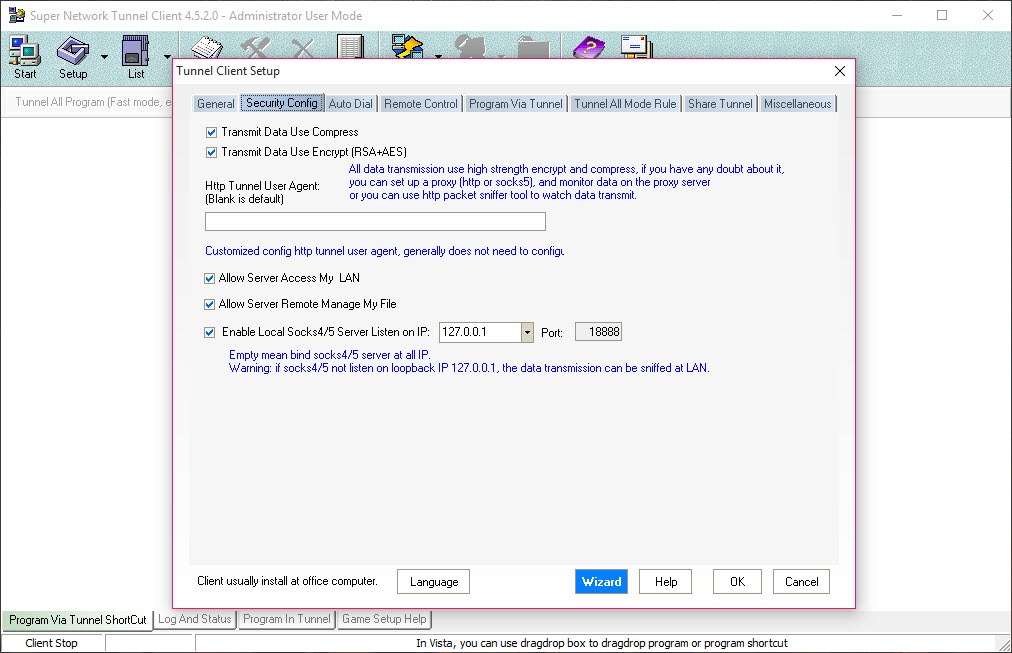Click the Port field showing 18888
This screenshot has height=653, width=1012.
tap(598, 332)
